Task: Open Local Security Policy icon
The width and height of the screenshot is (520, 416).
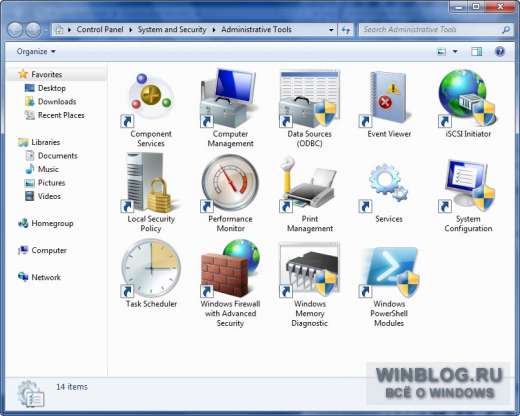Action: (x=151, y=183)
